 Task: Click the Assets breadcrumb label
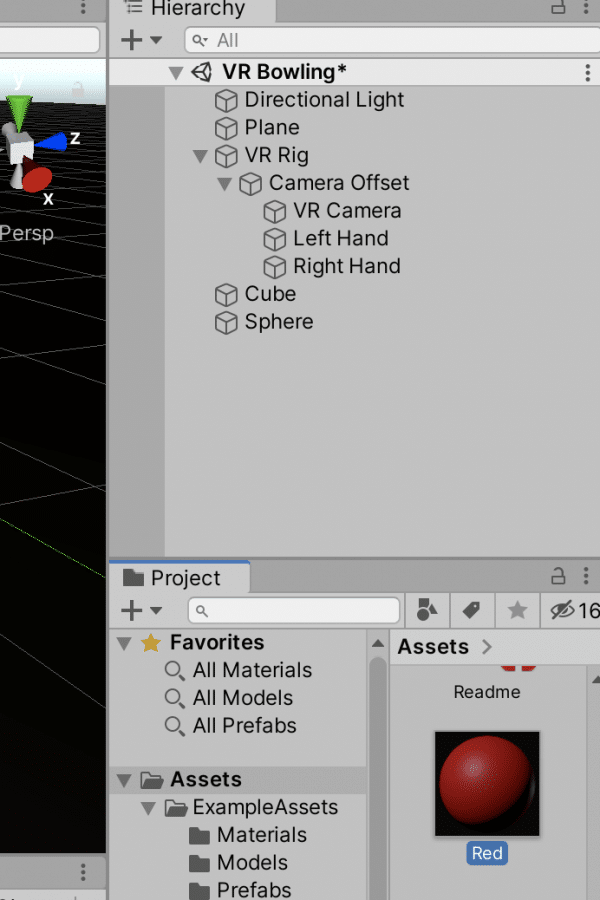433,647
